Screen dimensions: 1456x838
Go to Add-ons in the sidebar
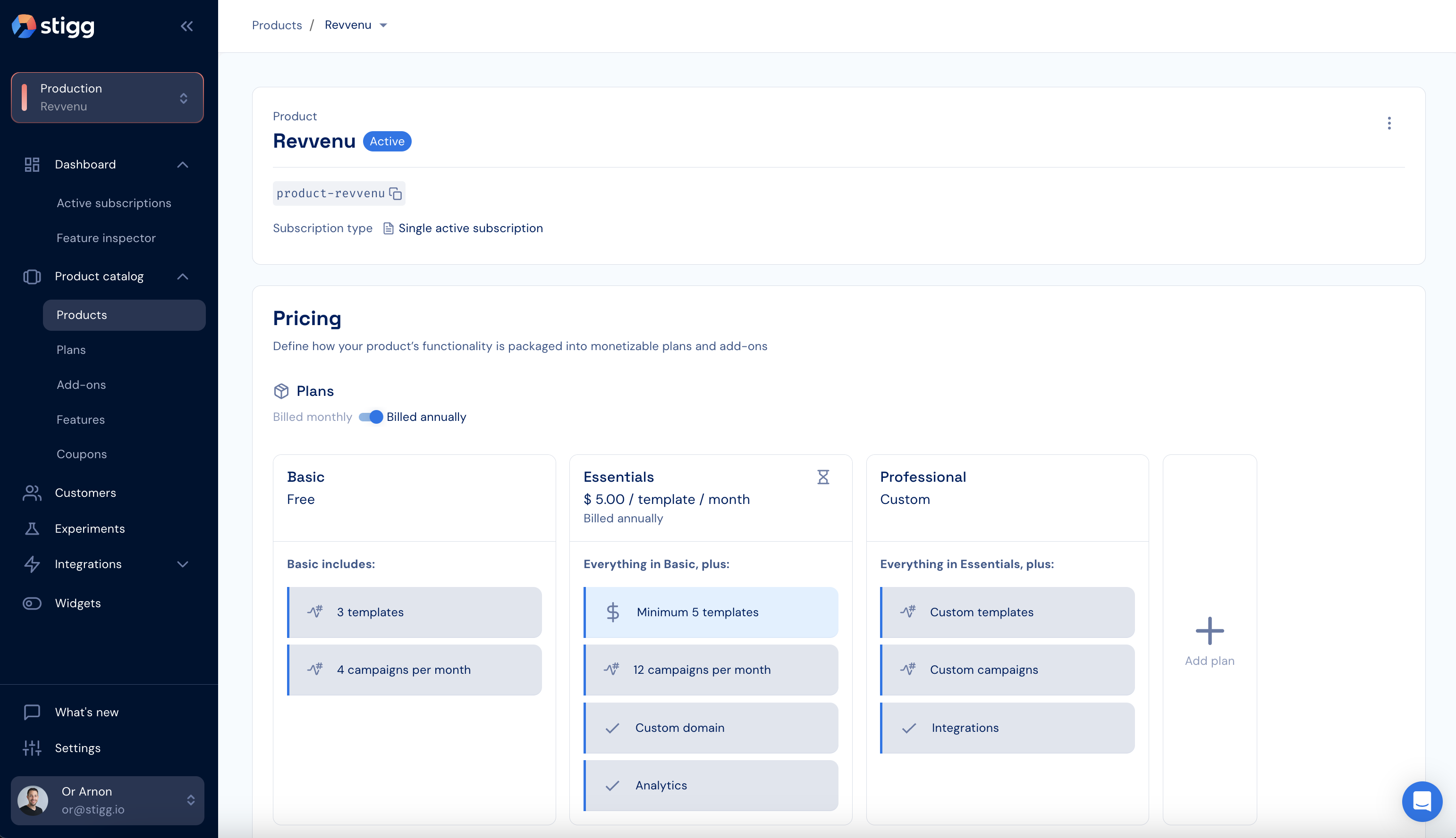pyautogui.click(x=81, y=385)
